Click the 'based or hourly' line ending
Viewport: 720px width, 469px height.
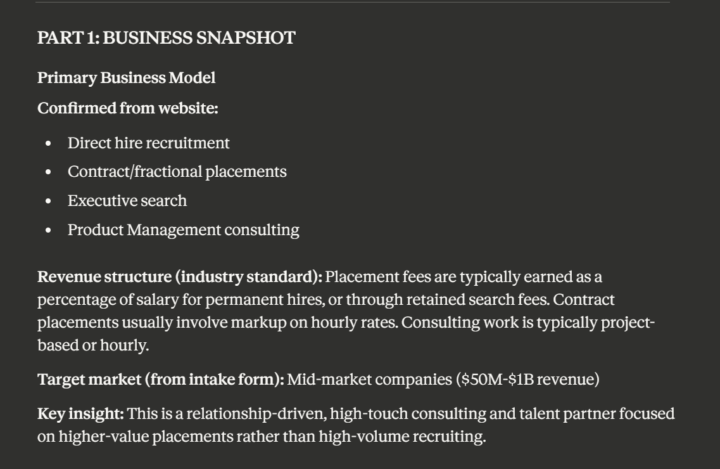pyautogui.click(x=93, y=345)
